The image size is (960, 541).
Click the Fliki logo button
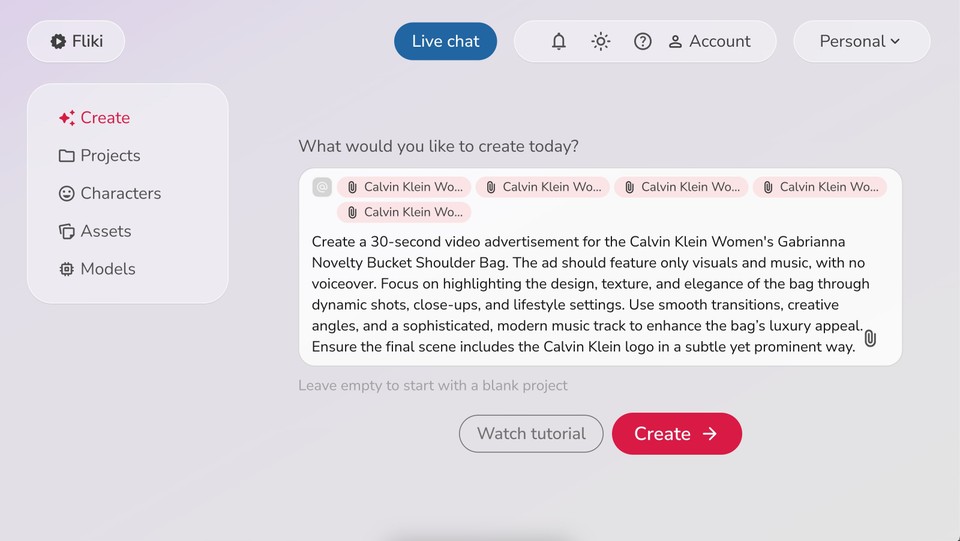click(x=77, y=41)
